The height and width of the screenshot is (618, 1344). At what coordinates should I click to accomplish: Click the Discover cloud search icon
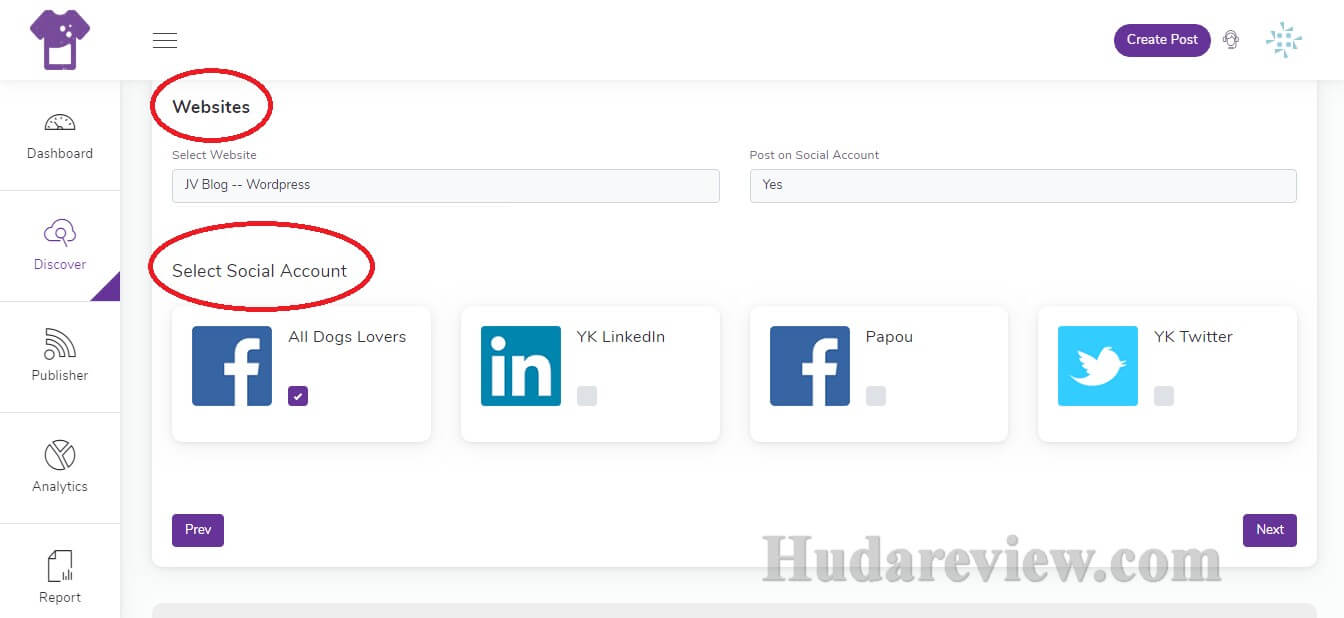(x=60, y=234)
